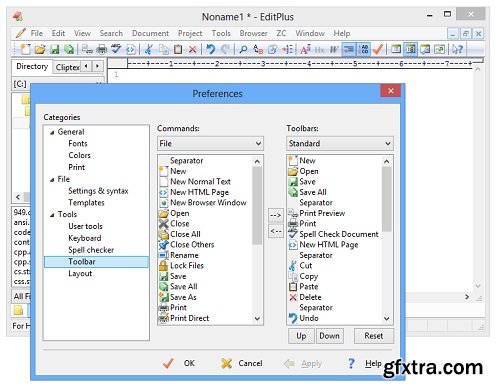
Task: Select Lock Files command in Commands list
Action: (x=187, y=266)
